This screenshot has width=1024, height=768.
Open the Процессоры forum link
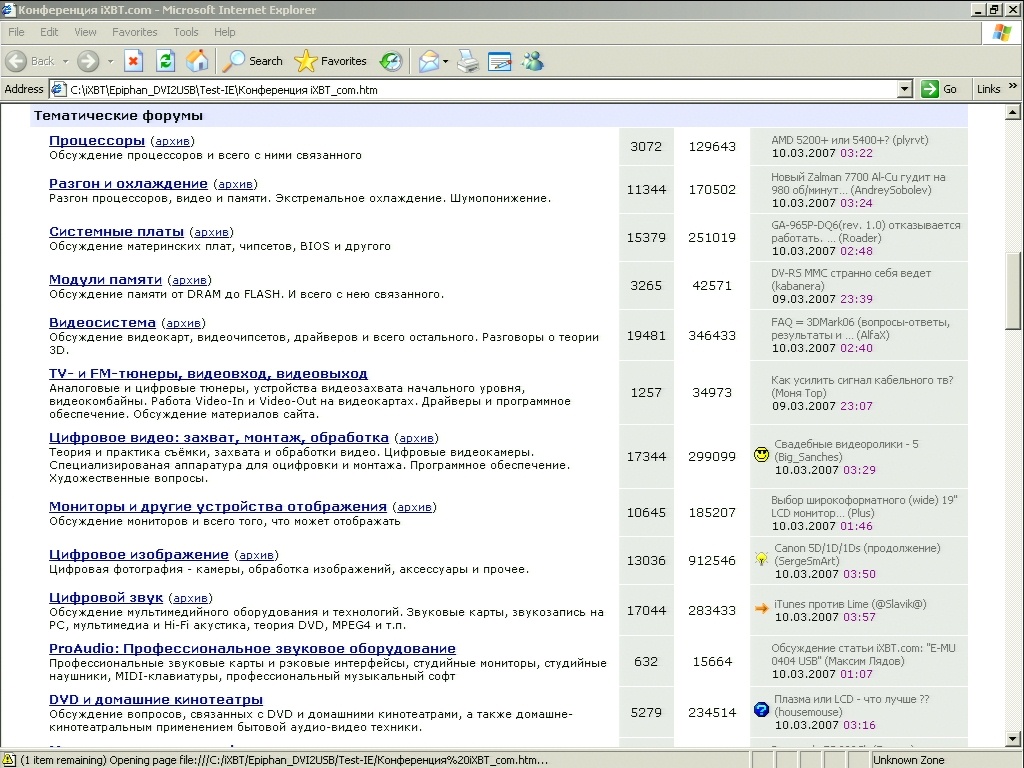click(97, 141)
